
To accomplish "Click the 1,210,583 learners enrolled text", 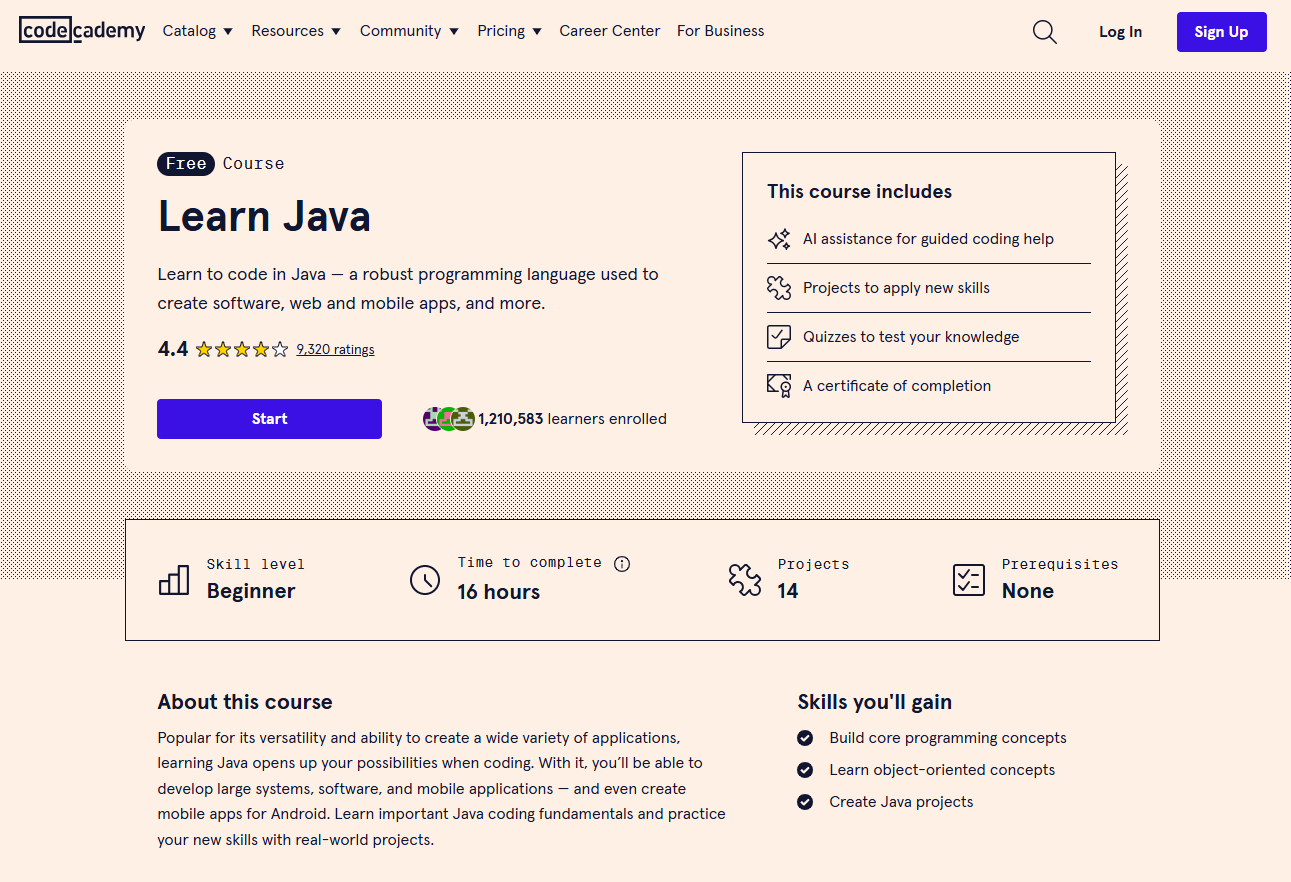I will (572, 419).
